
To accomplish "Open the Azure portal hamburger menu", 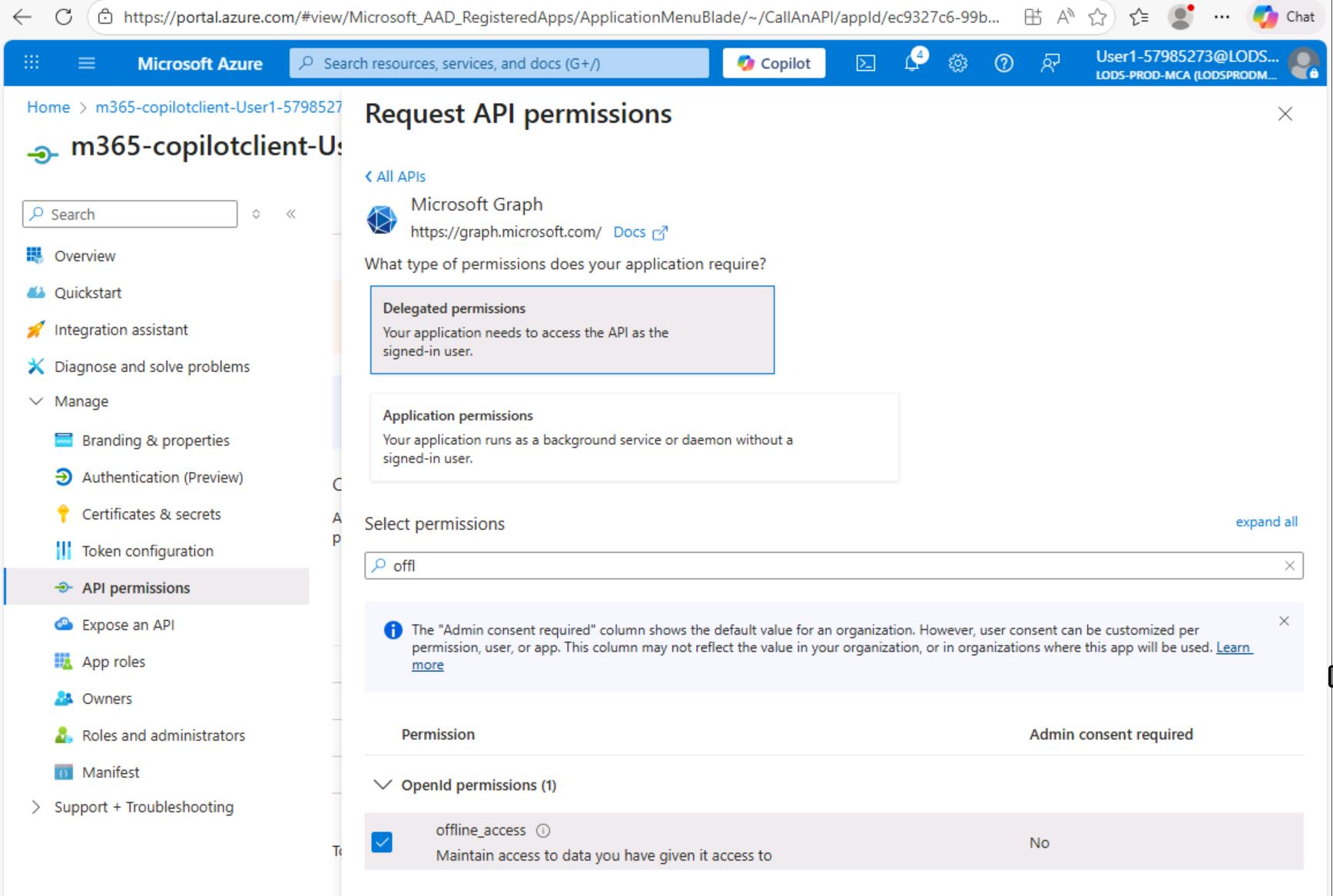I will [87, 63].
